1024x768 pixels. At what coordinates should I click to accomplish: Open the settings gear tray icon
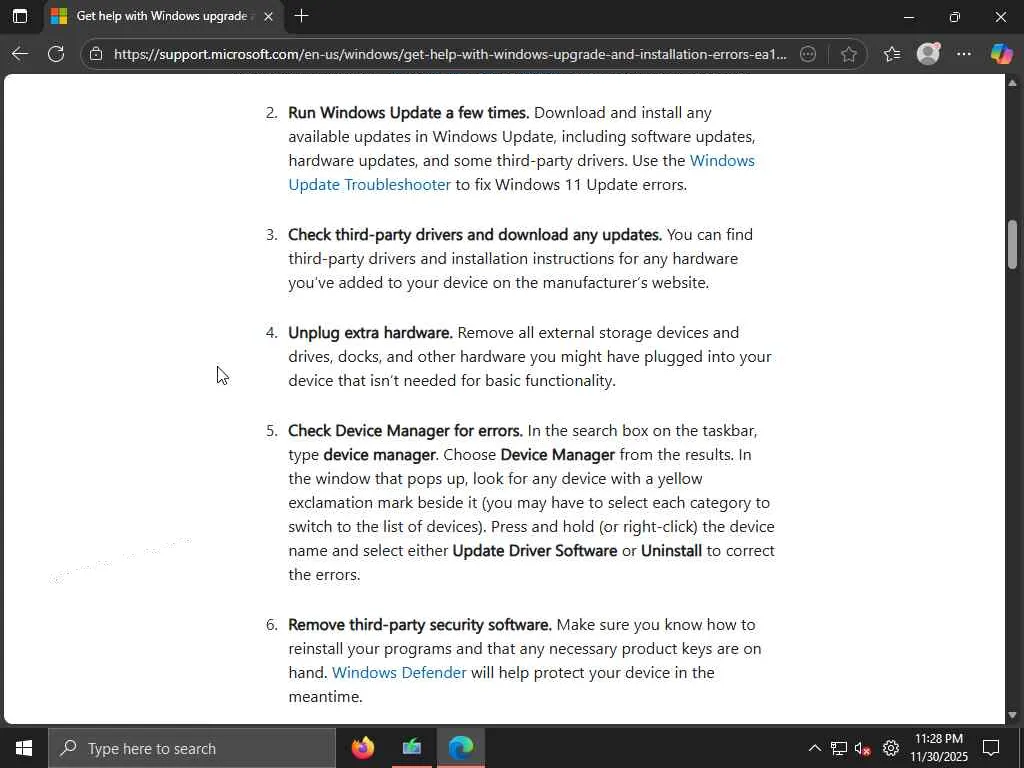click(x=891, y=748)
